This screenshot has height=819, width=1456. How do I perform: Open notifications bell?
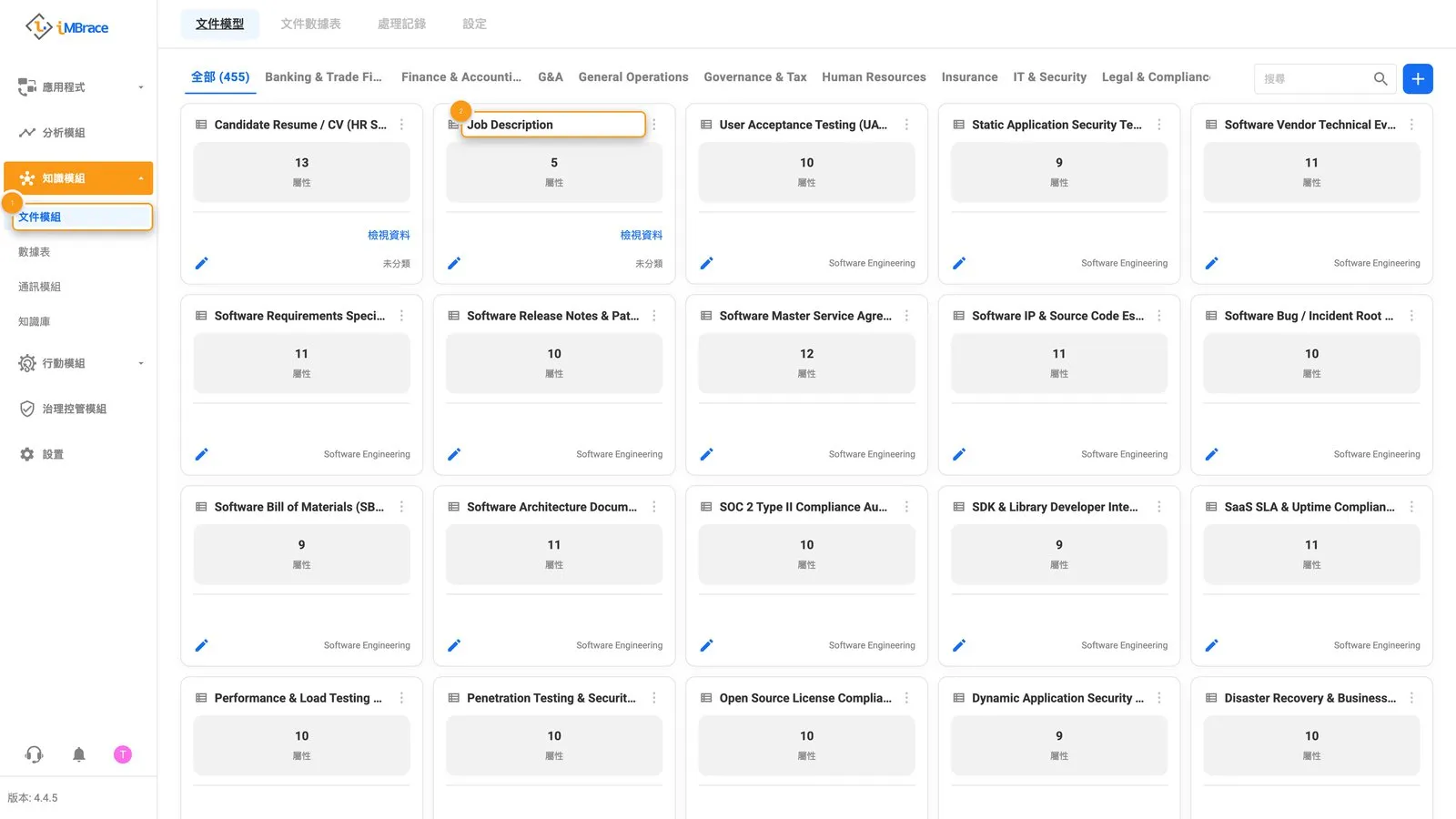tap(79, 754)
